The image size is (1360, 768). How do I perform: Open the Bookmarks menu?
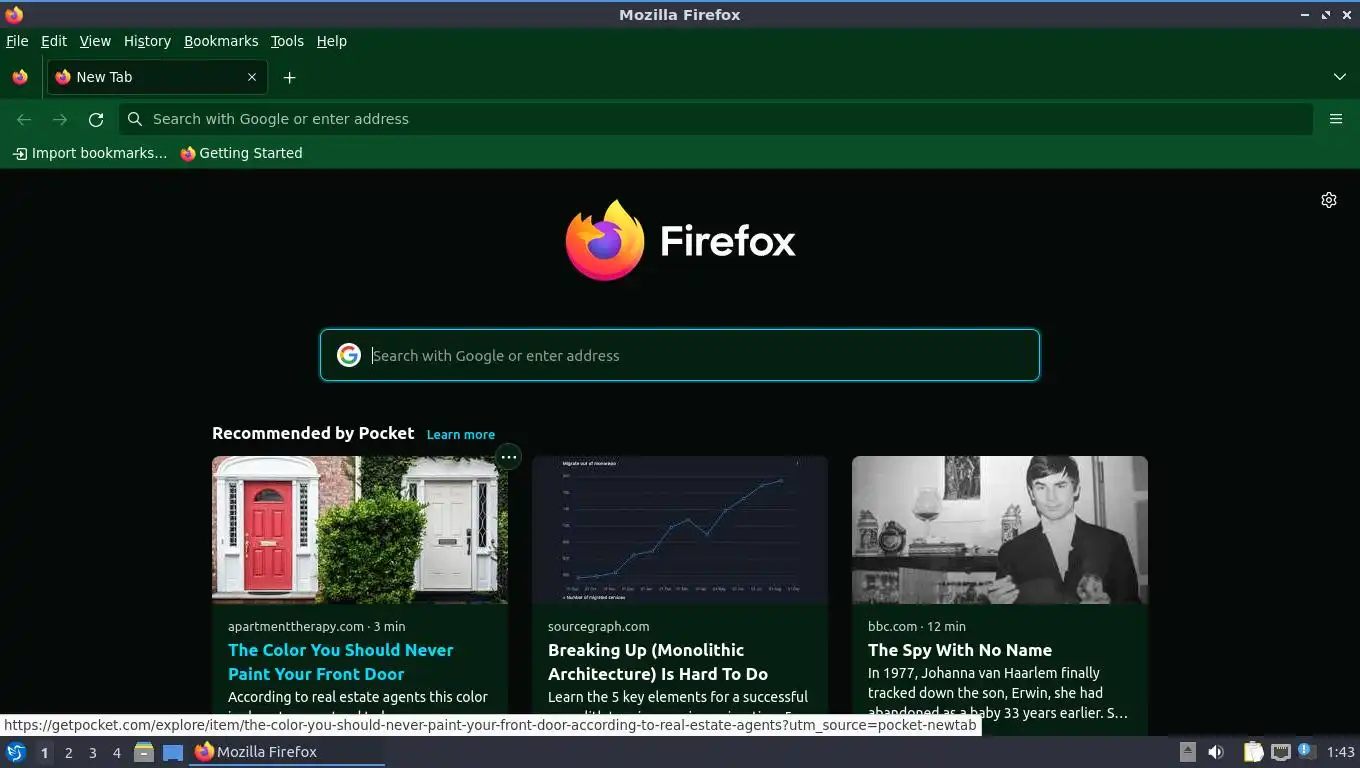pos(221,41)
